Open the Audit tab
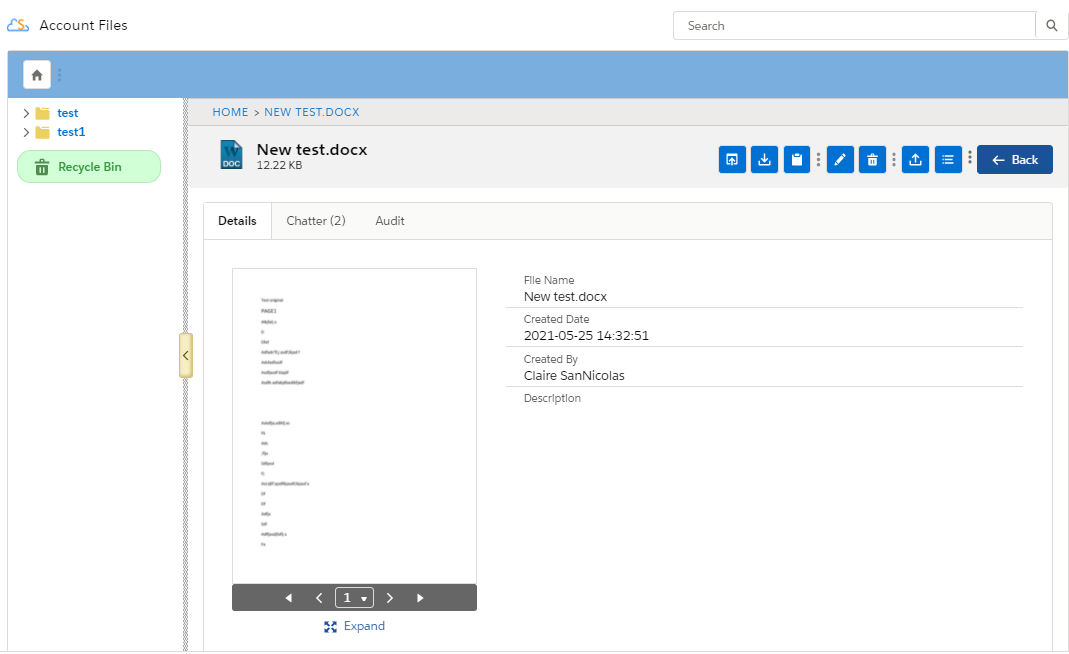 pyautogui.click(x=389, y=221)
